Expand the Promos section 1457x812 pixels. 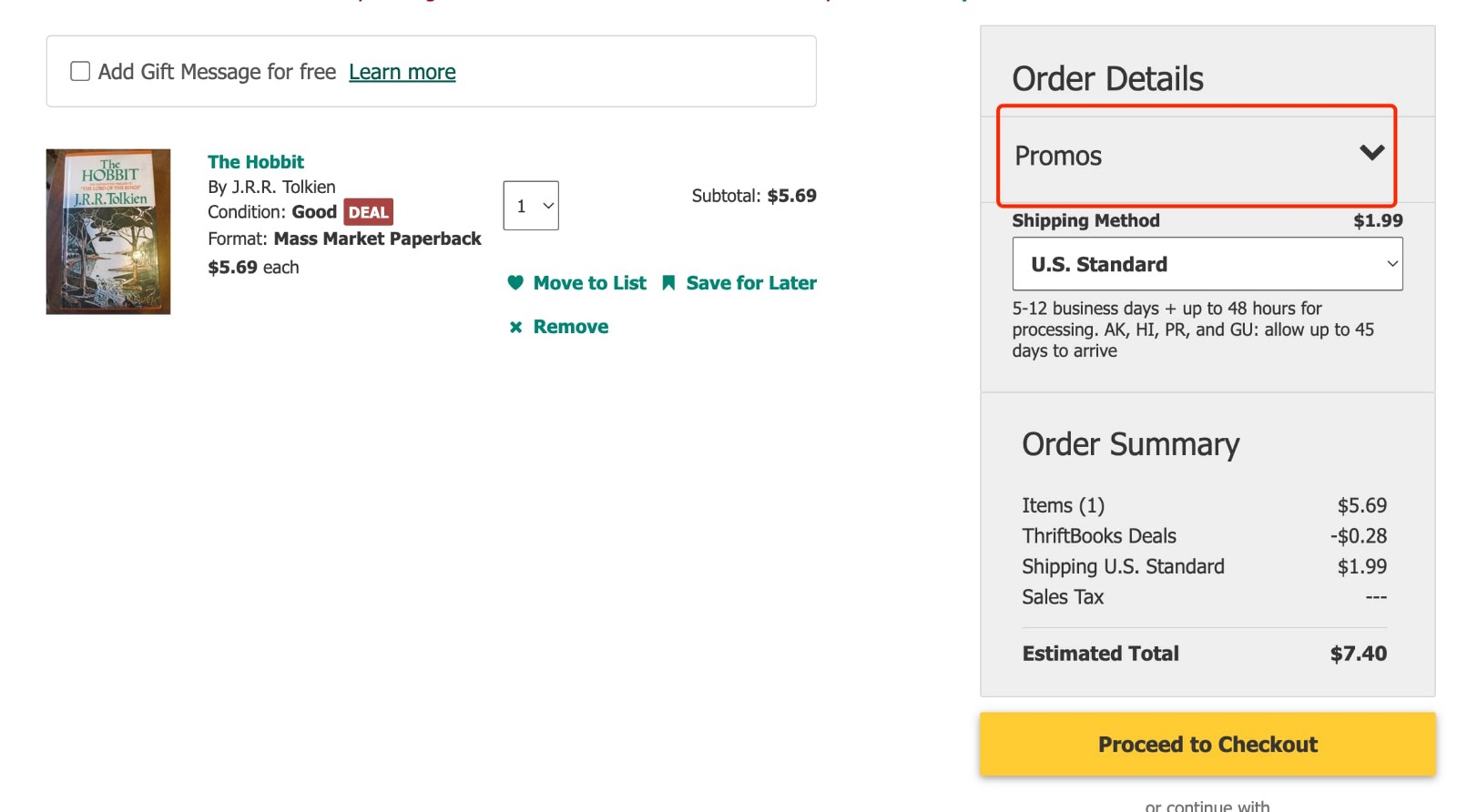tap(1196, 156)
